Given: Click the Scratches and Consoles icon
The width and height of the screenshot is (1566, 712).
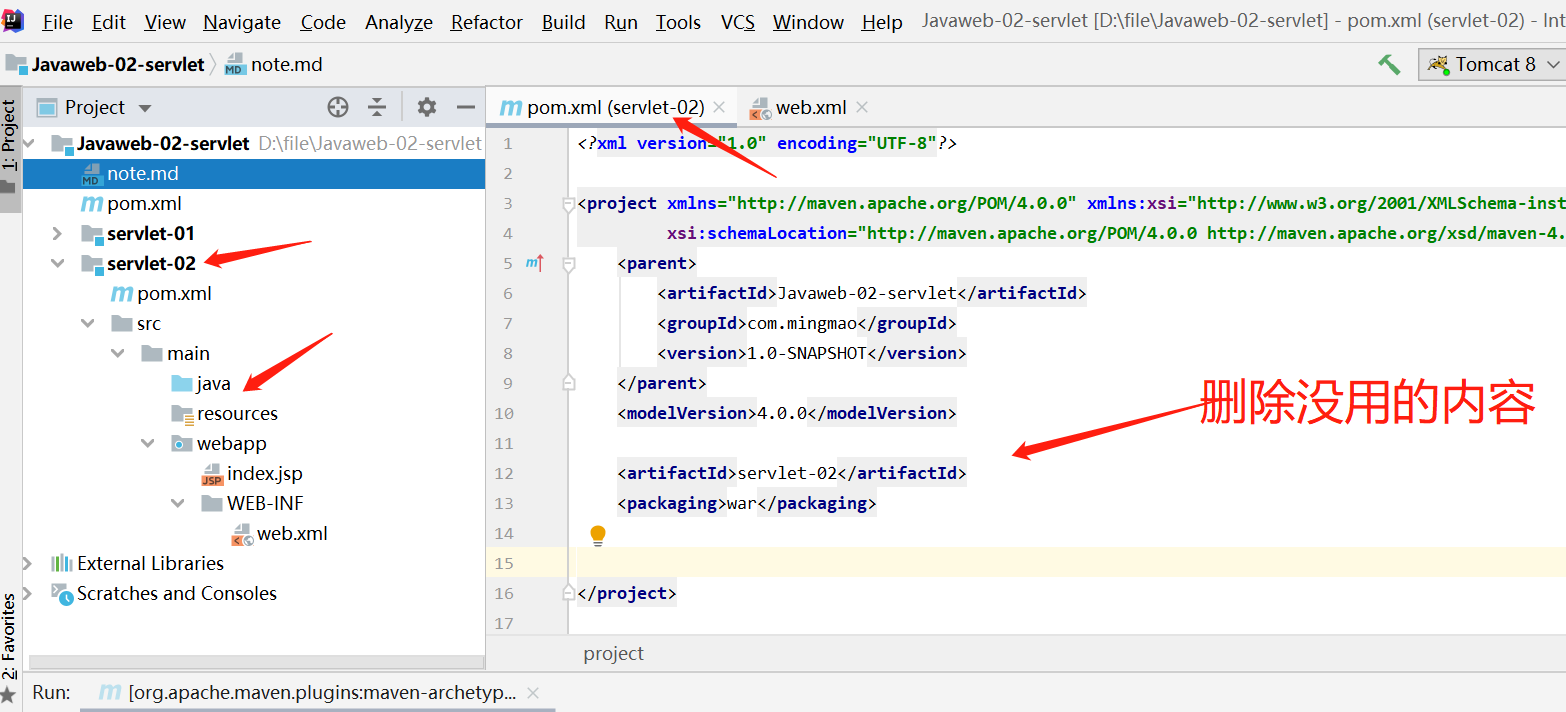Looking at the screenshot, I should [62, 594].
